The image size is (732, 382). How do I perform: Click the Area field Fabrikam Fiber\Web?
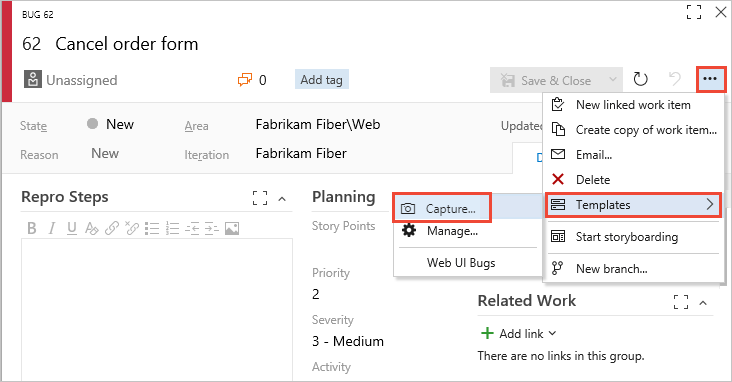[x=318, y=124]
